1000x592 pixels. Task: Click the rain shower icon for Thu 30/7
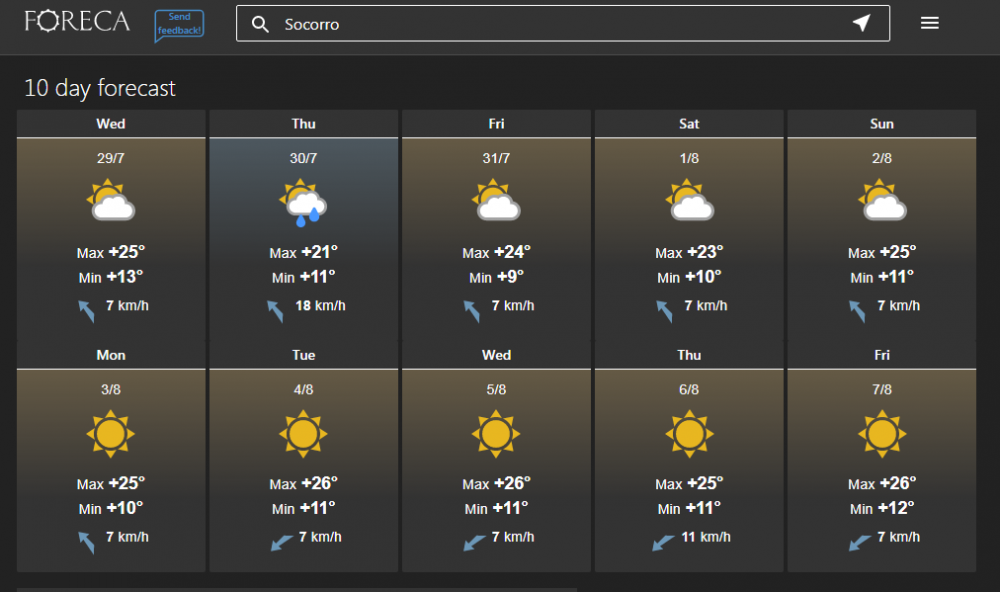coord(304,203)
